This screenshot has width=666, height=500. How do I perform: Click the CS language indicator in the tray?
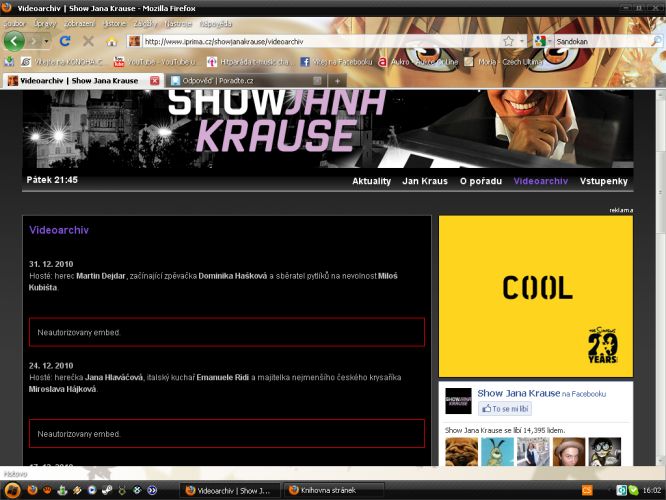587,490
